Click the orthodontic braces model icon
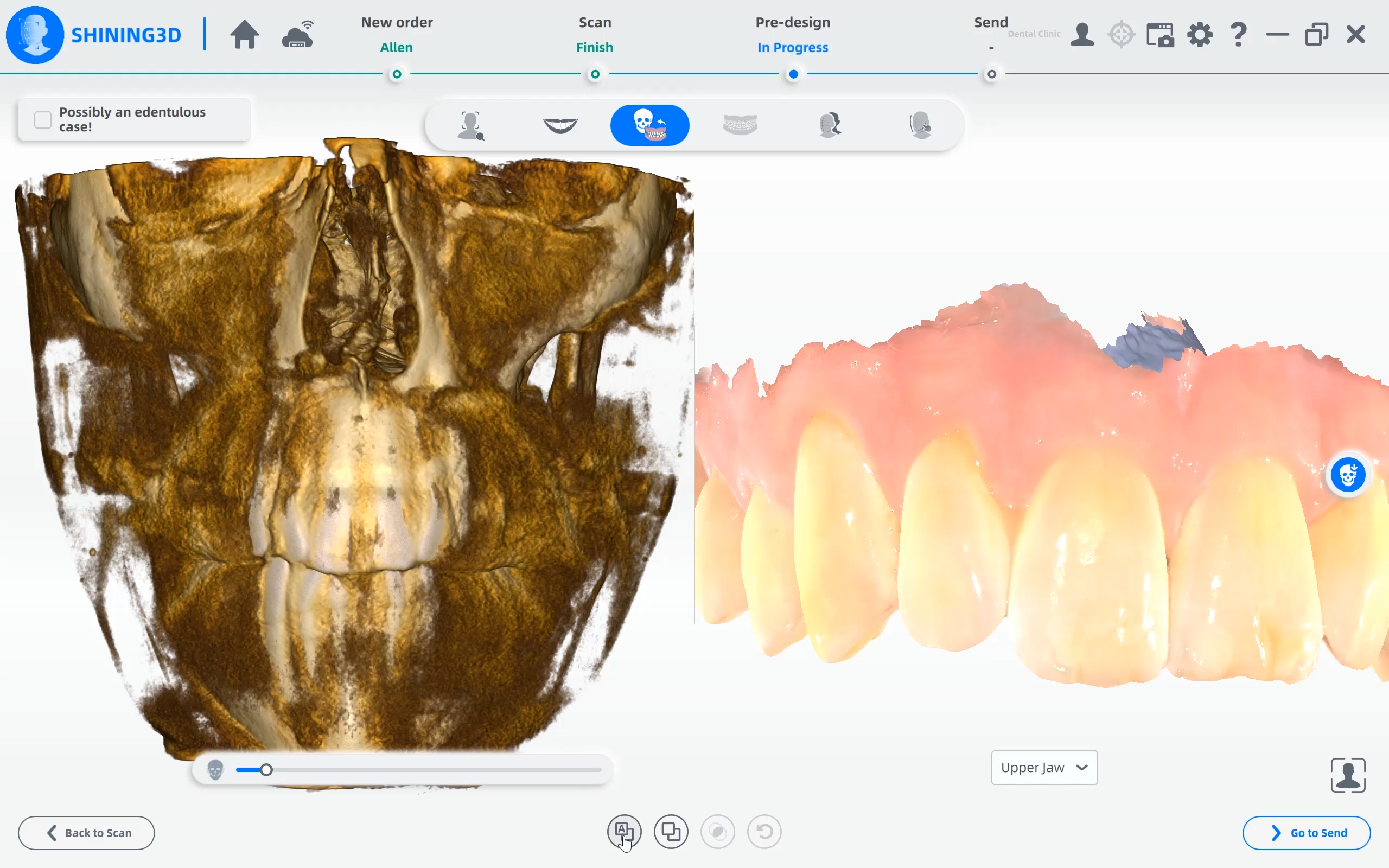Image resolution: width=1389 pixels, height=868 pixels. pos(740,125)
